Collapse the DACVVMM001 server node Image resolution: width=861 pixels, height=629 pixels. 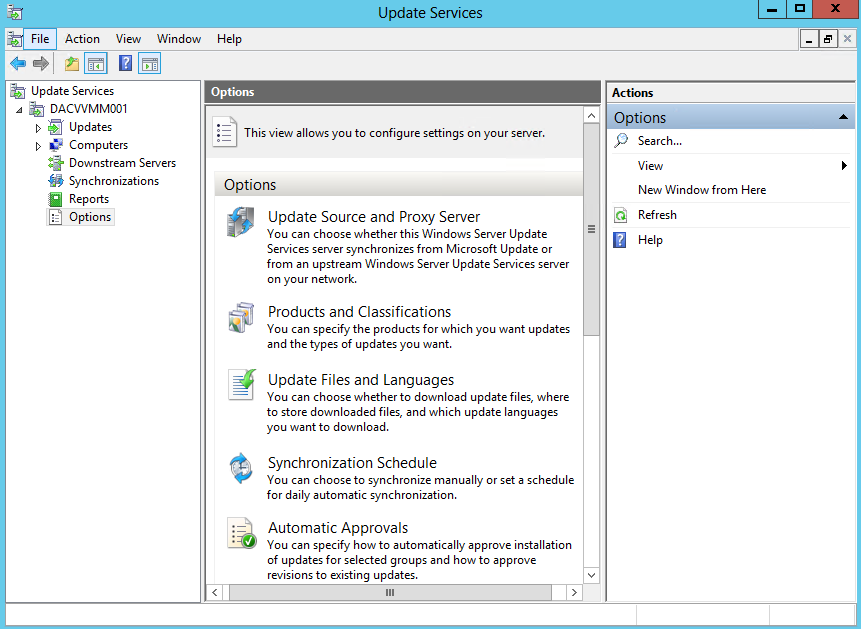pos(20,109)
